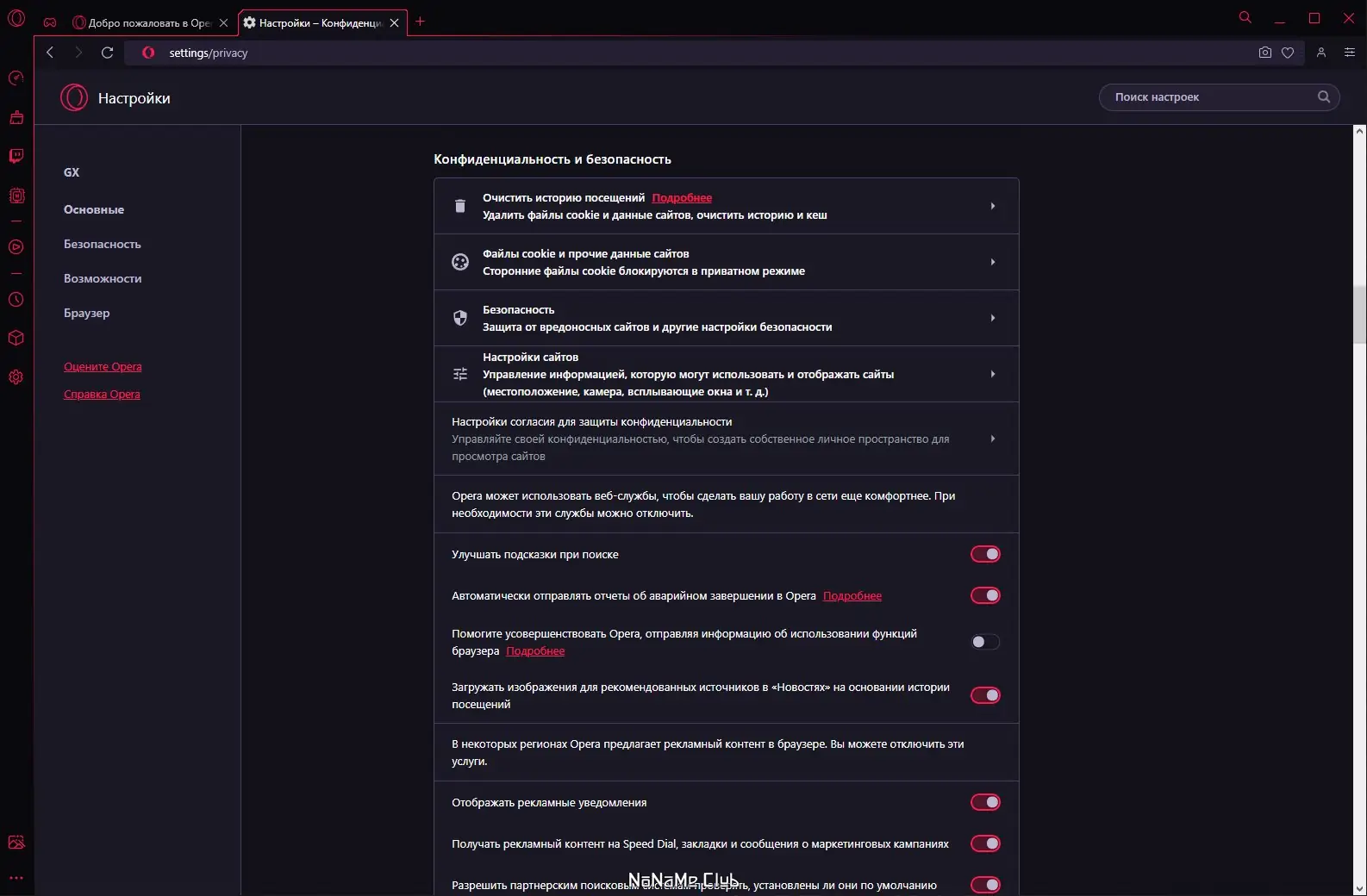Select "Возможности" in settings sidebar

tap(103, 278)
